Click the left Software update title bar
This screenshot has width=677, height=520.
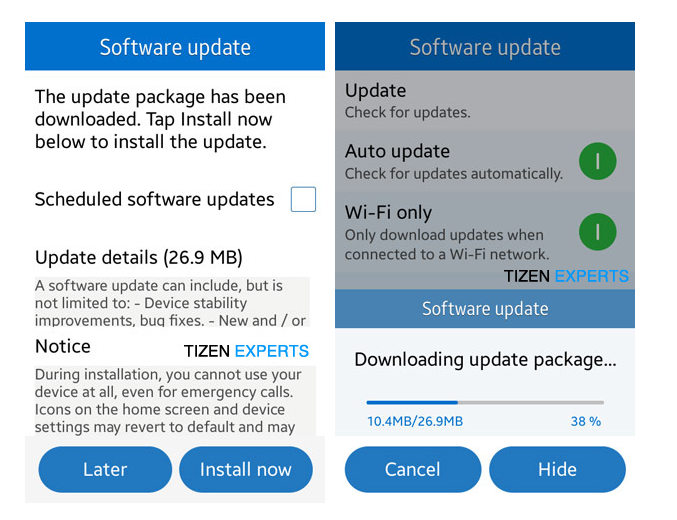pyautogui.click(x=175, y=47)
